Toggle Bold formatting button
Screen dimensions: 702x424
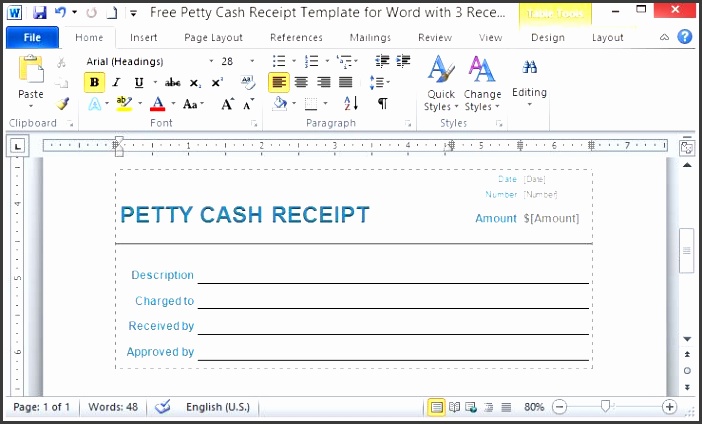(95, 82)
